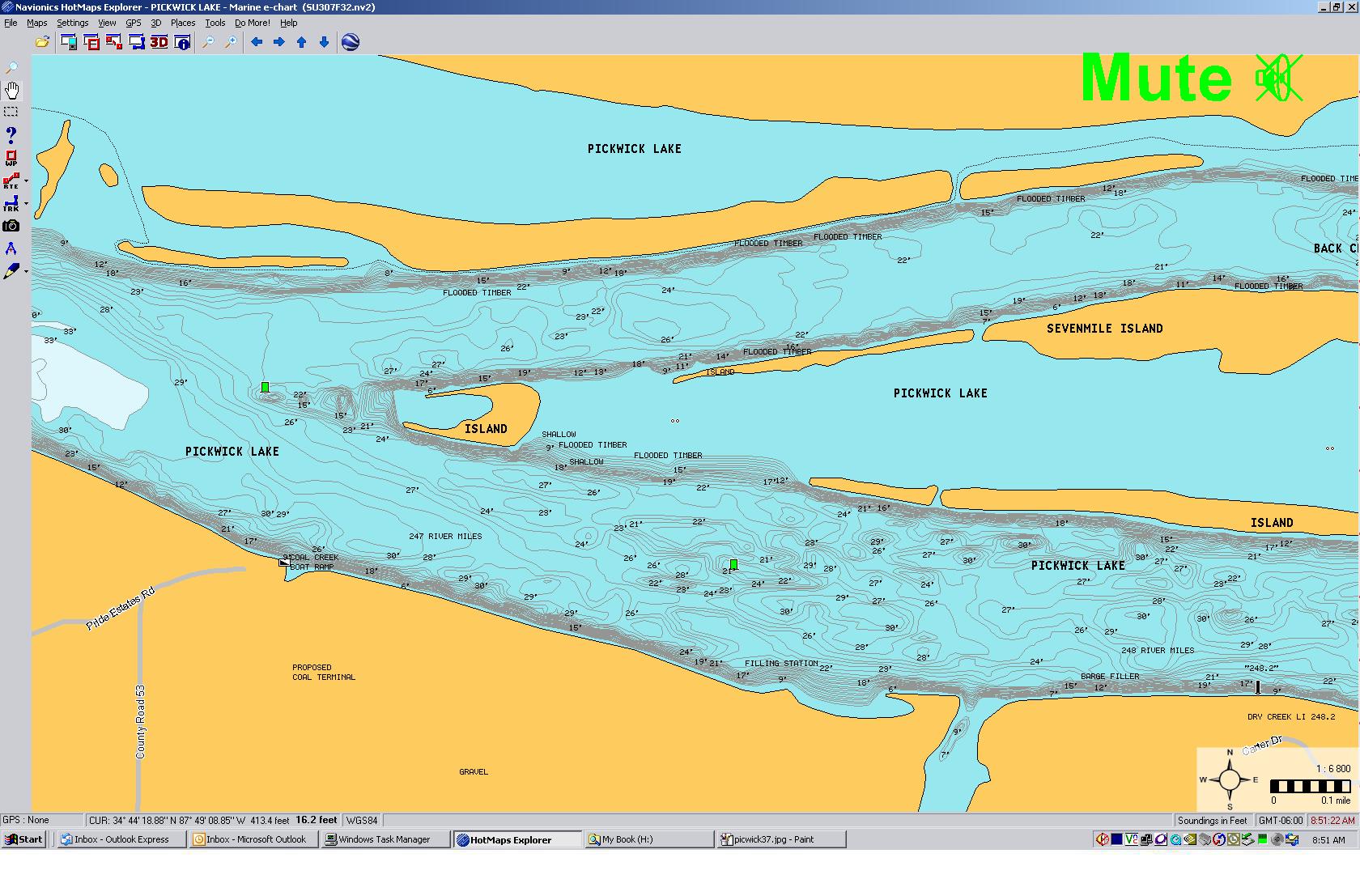Select the WP waypoint tool
The width and height of the screenshot is (1360, 896).
[x=11, y=158]
